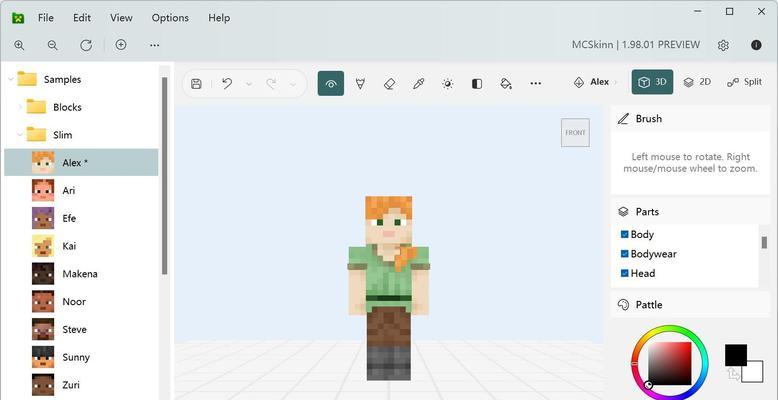Click the MCSkinn app logo icon

(18, 18)
